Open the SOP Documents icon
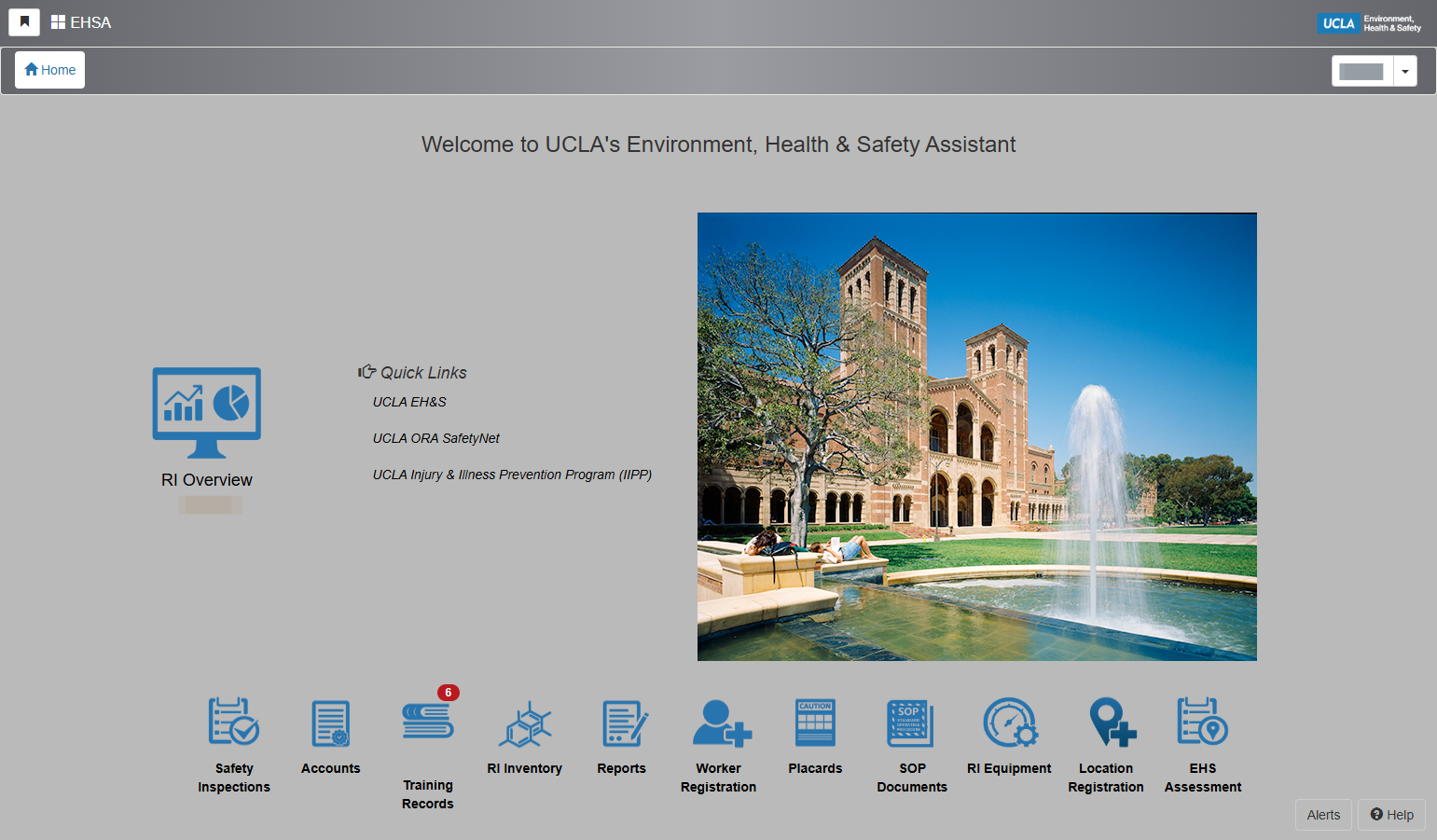 tap(911, 723)
